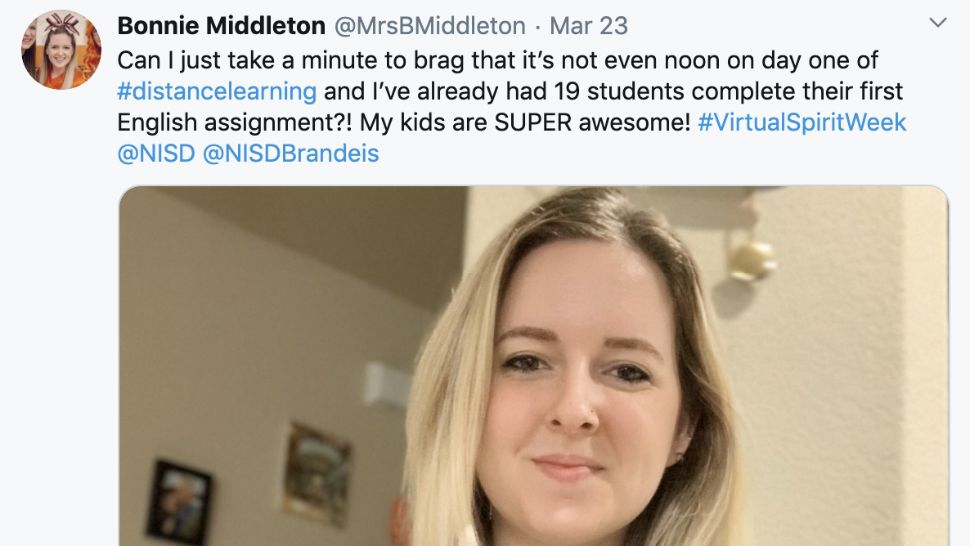
Task: Open the @MrsBMiddleton handle link
Action: tap(435, 25)
